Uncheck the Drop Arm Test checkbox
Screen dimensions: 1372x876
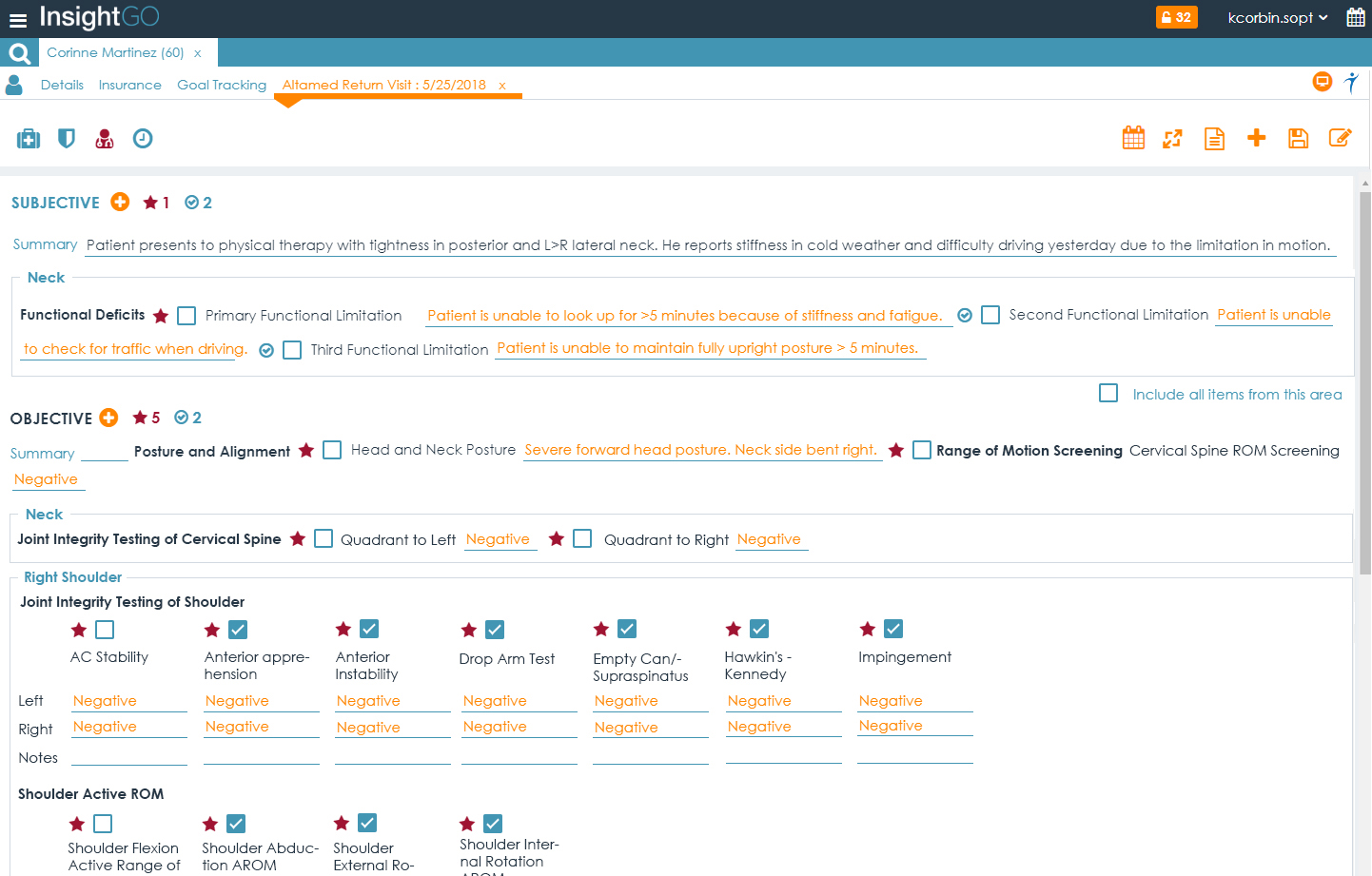495,630
